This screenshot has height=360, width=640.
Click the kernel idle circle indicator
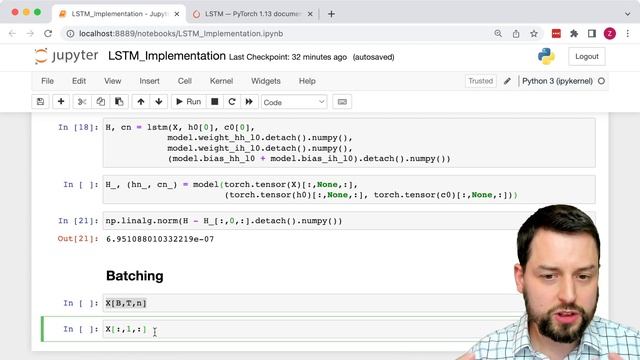[x=601, y=81]
